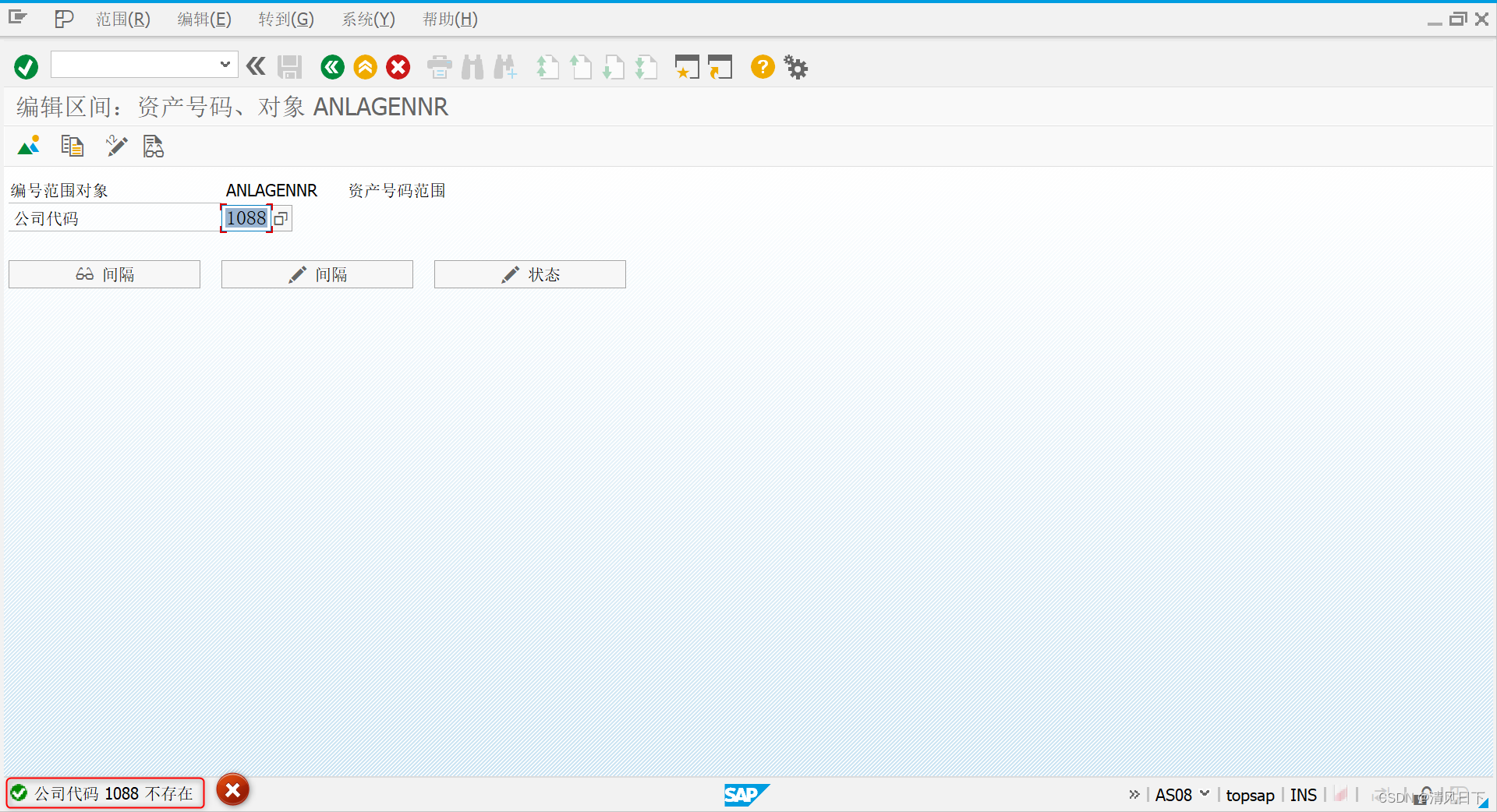Viewport: 1497px width, 812px height.
Task: Click the copy document icon
Action: 73,146
